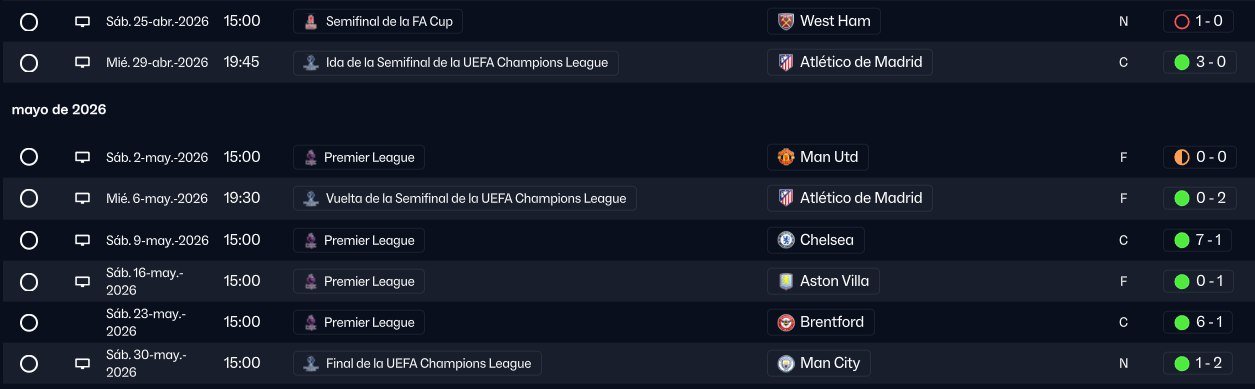The image size is (1255, 389).
Task: Click the Aston Villa club crest icon
Action: click(786, 281)
